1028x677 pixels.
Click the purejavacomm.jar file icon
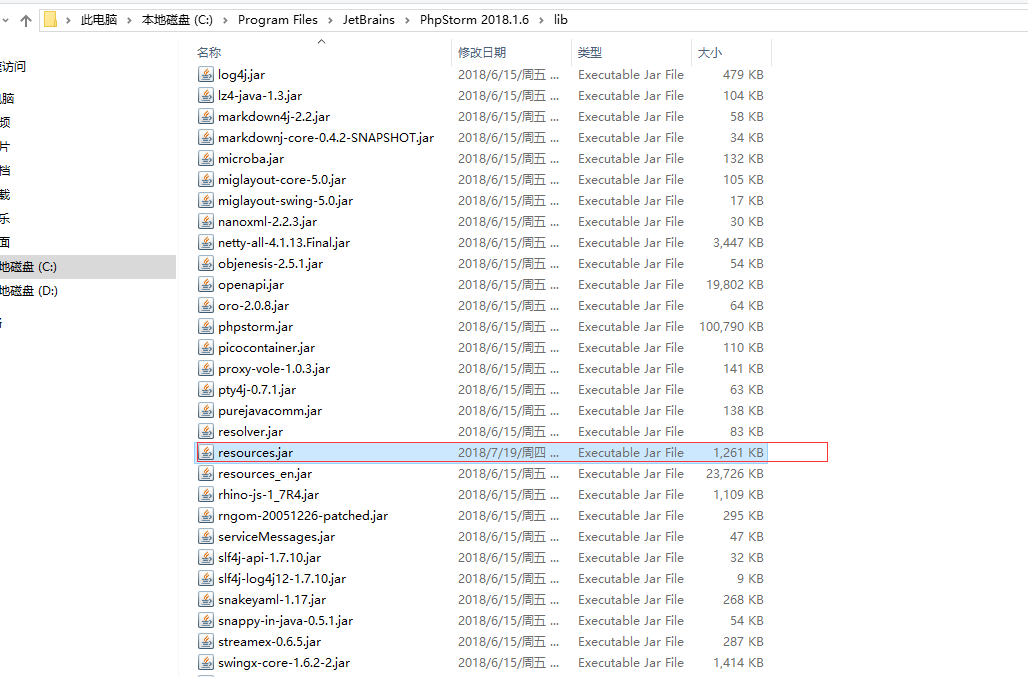(206, 410)
